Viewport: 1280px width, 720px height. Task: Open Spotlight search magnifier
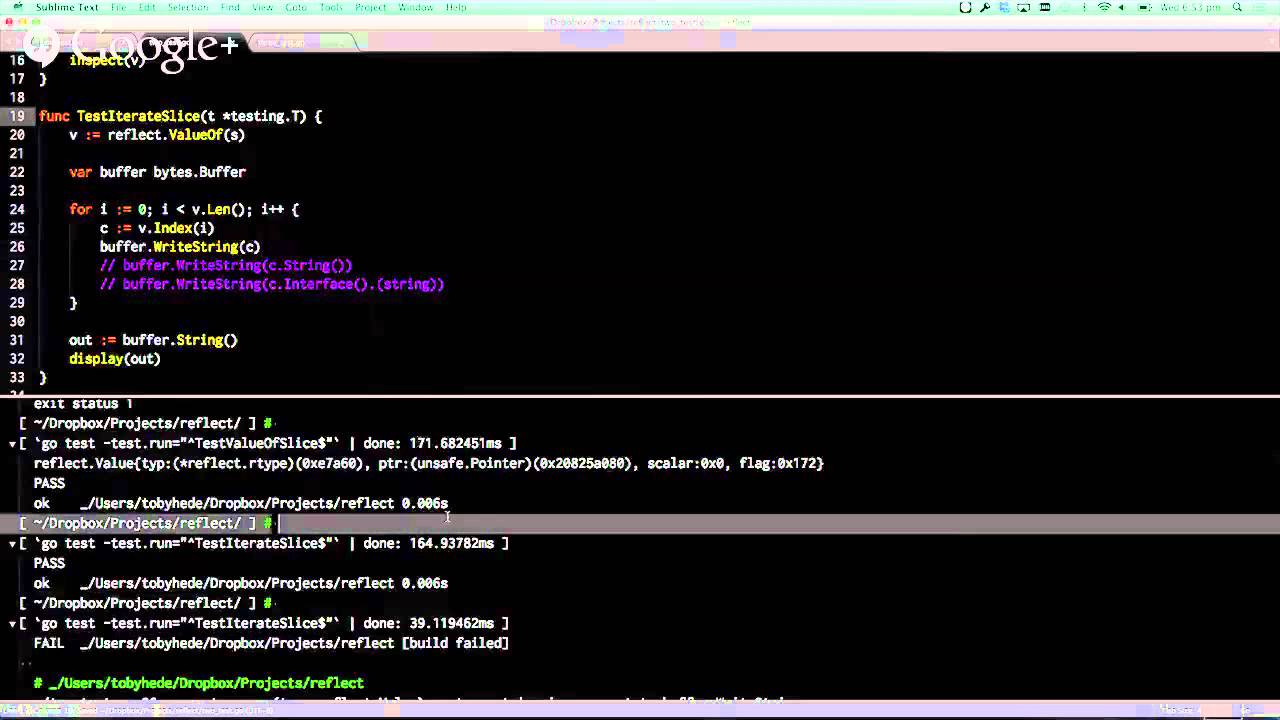(x=1237, y=7)
